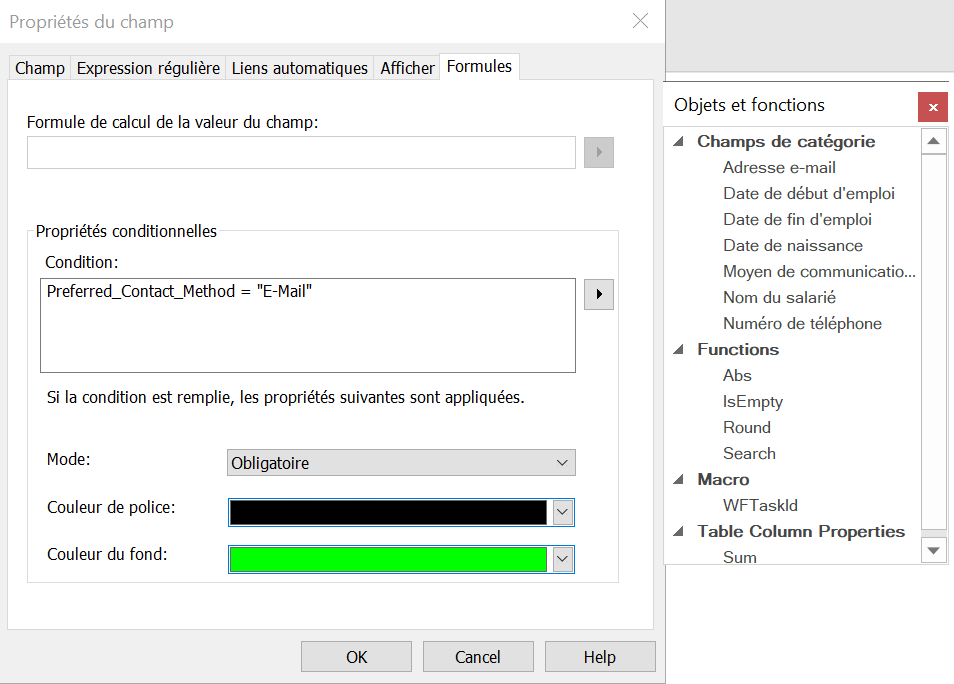The width and height of the screenshot is (954, 684).
Task: Click the green background color swatch
Action: click(x=388, y=559)
